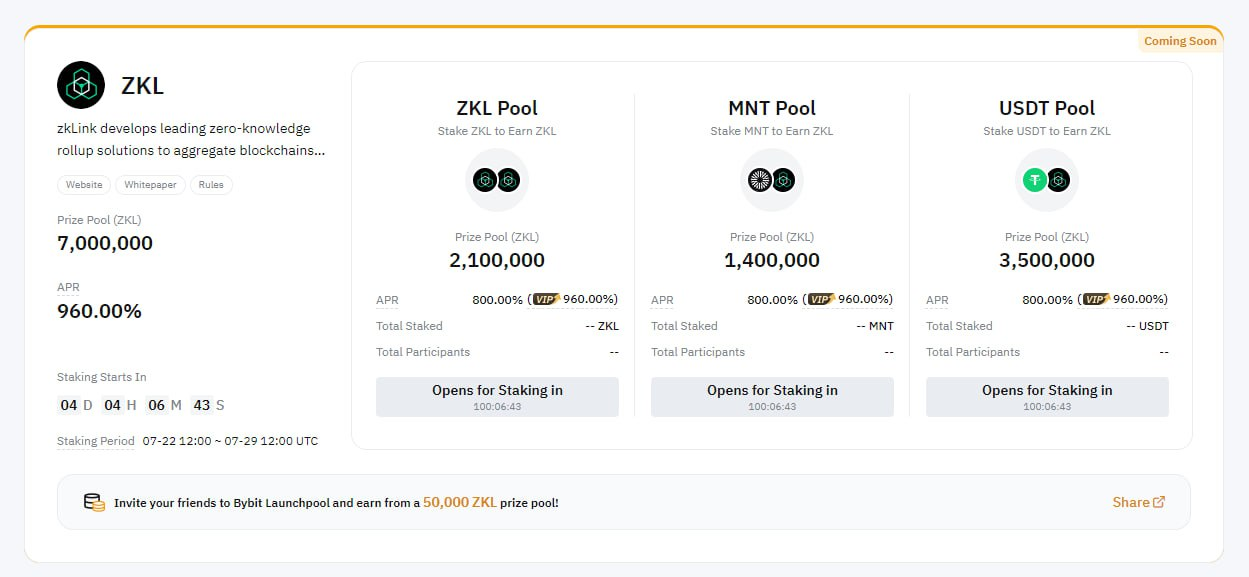Click the Staking Period label

click(x=96, y=441)
